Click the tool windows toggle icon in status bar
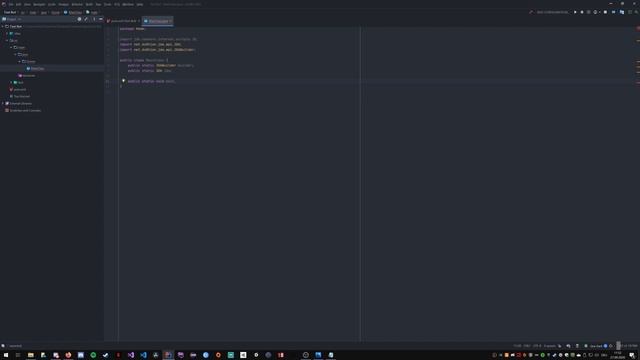 [x=3, y=346]
